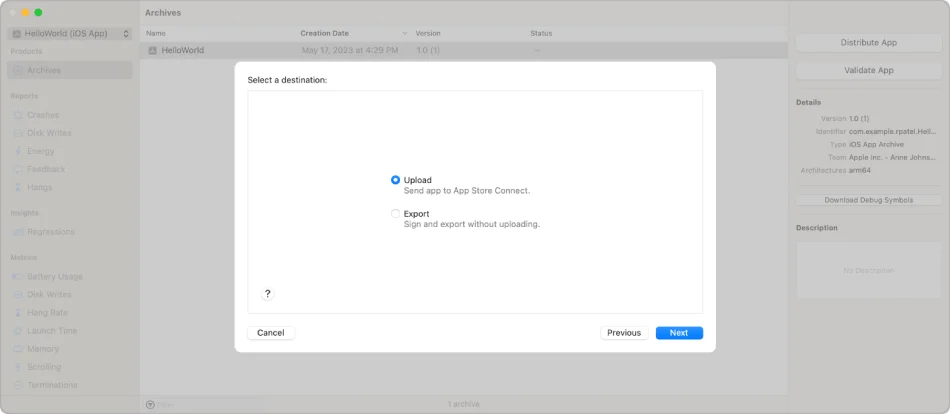Image resolution: width=950 pixels, height=414 pixels.
Task: Click the Crashes sidebar icon
Action: point(18,115)
